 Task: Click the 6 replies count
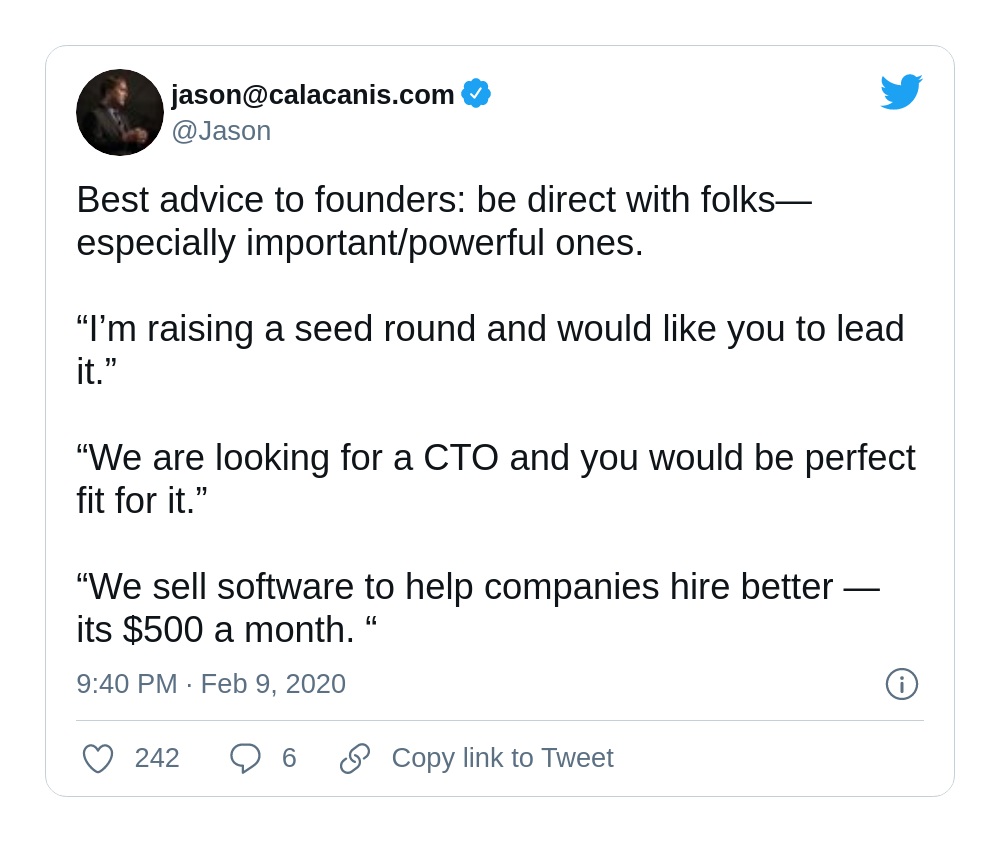pyautogui.click(x=289, y=758)
